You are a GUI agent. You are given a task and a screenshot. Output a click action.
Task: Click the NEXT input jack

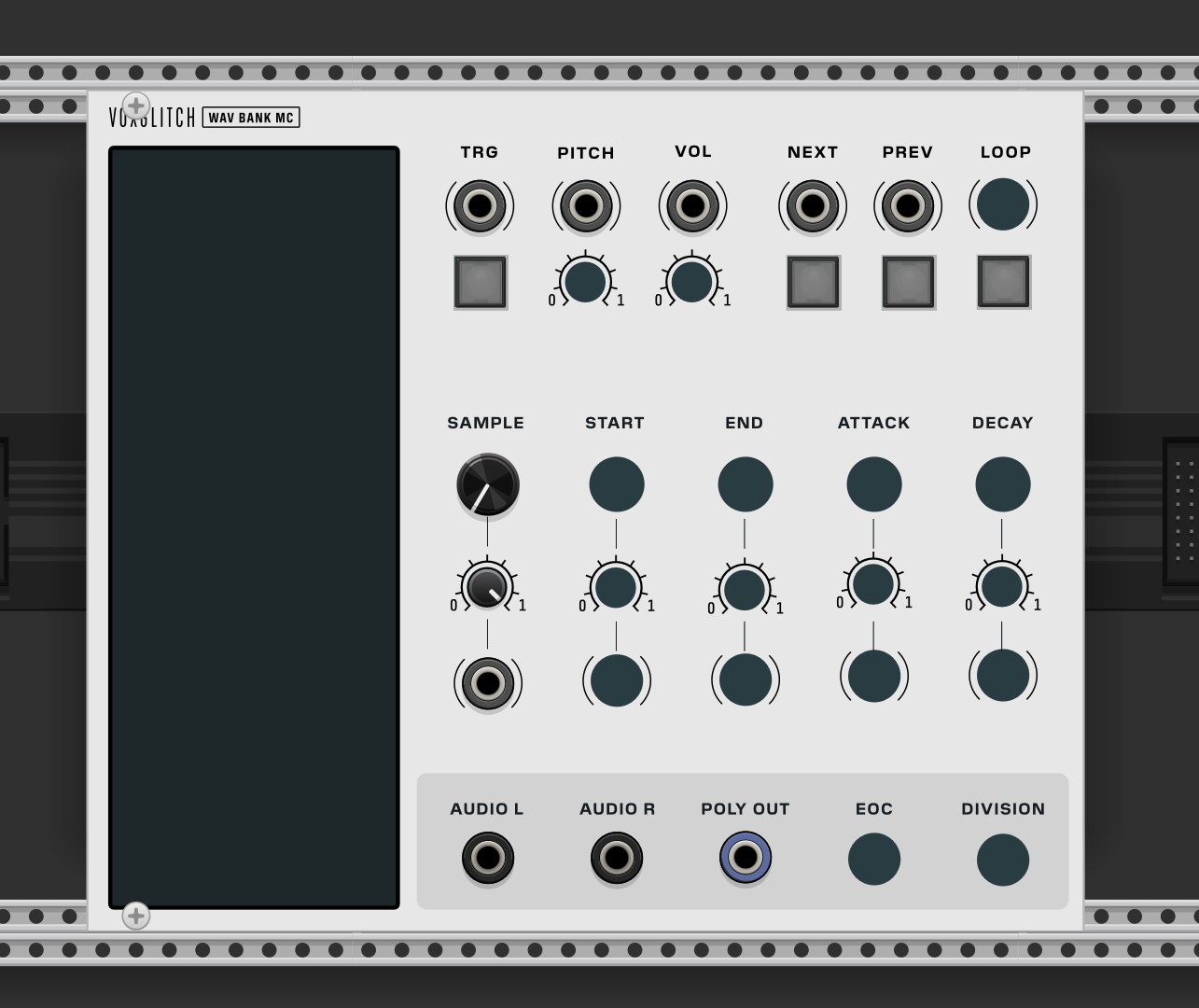(x=813, y=205)
